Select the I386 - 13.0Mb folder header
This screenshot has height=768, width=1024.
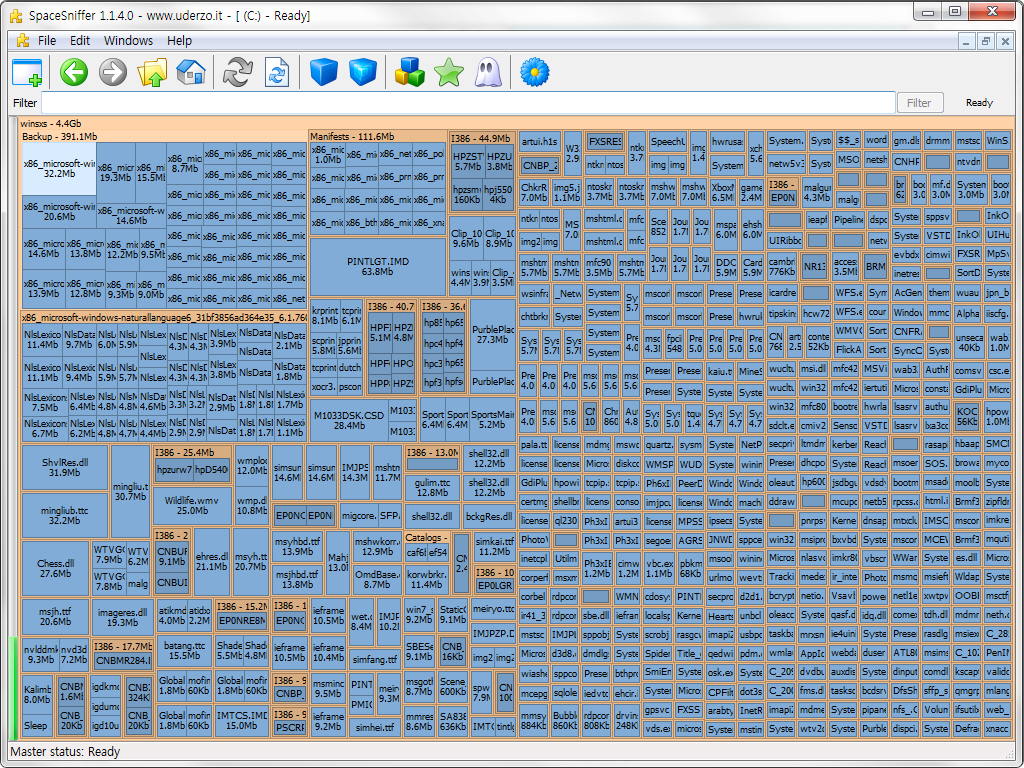pyautogui.click(x=432, y=452)
